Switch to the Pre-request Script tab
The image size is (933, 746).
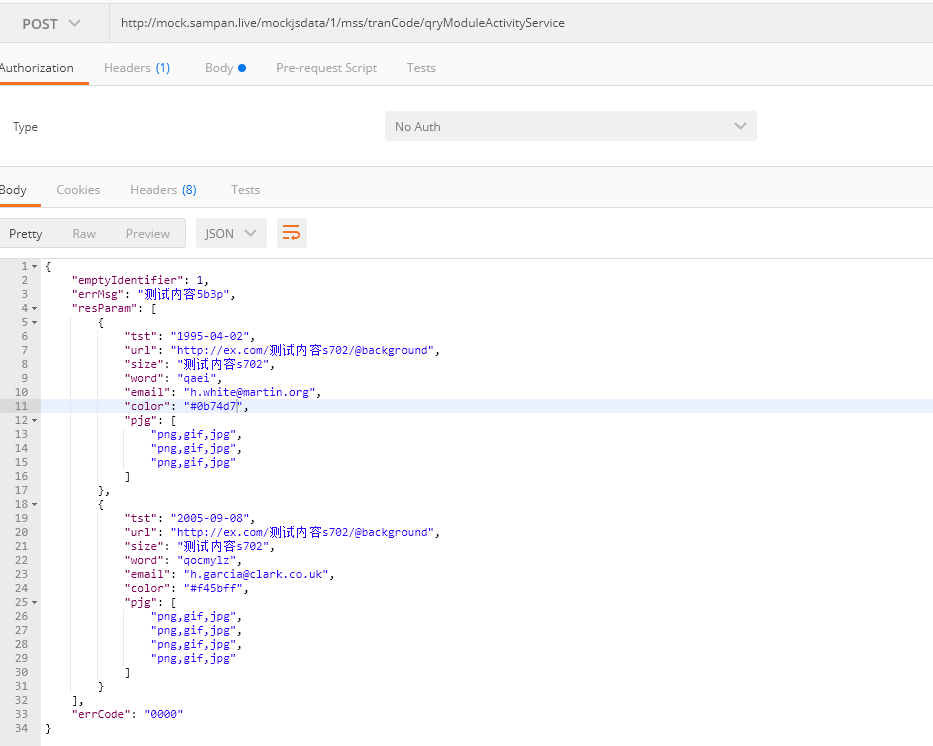pyautogui.click(x=326, y=68)
